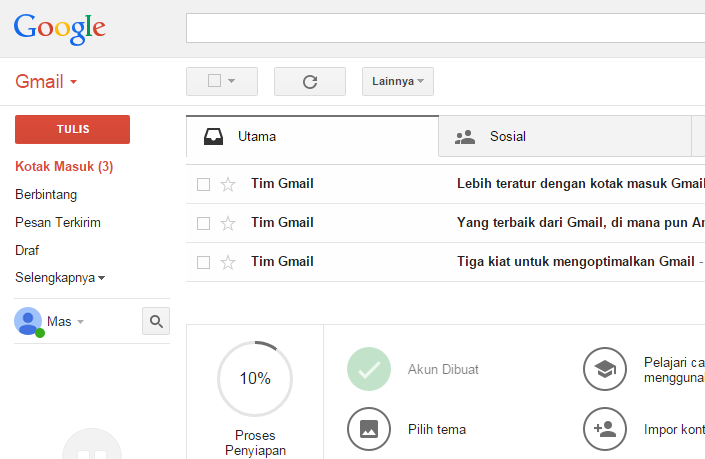This screenshot has width=705, height=459.
Task: Tick checkbox for 'Yang terbaik dari Gmail' email
Action: [x=204, y=223]
